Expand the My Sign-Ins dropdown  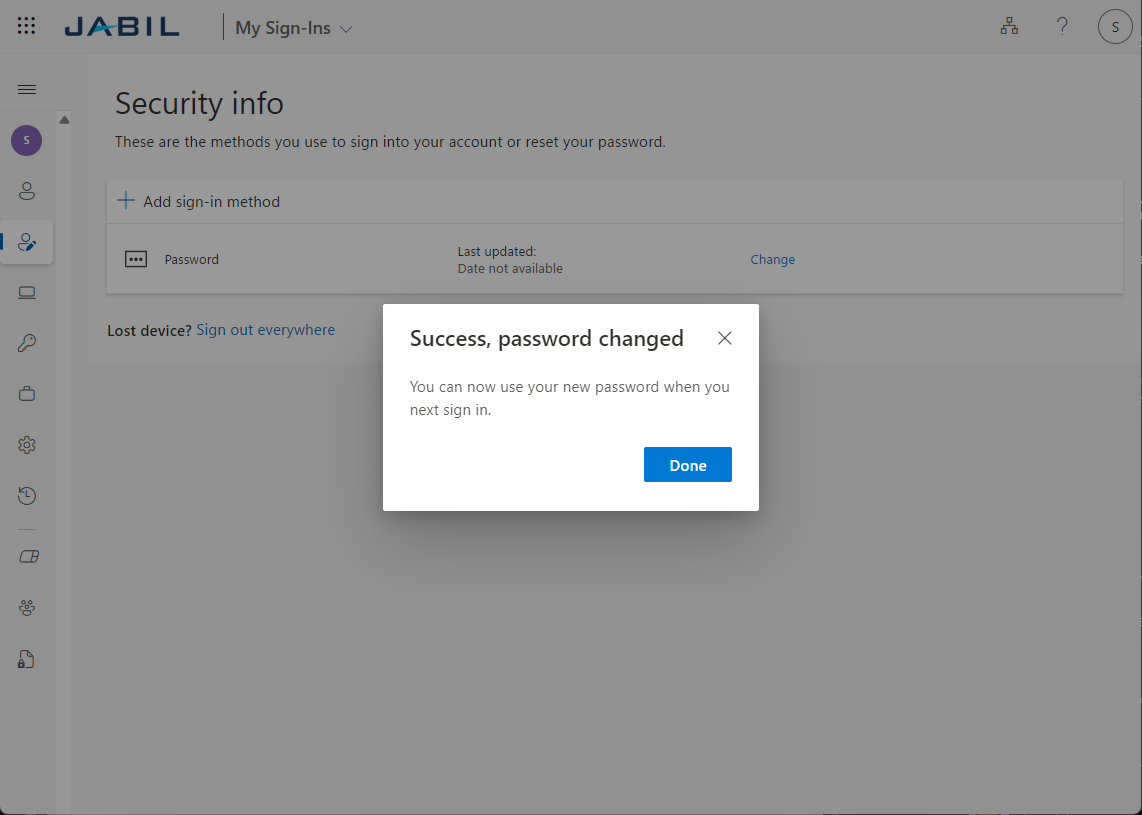(x=294, y=28)
